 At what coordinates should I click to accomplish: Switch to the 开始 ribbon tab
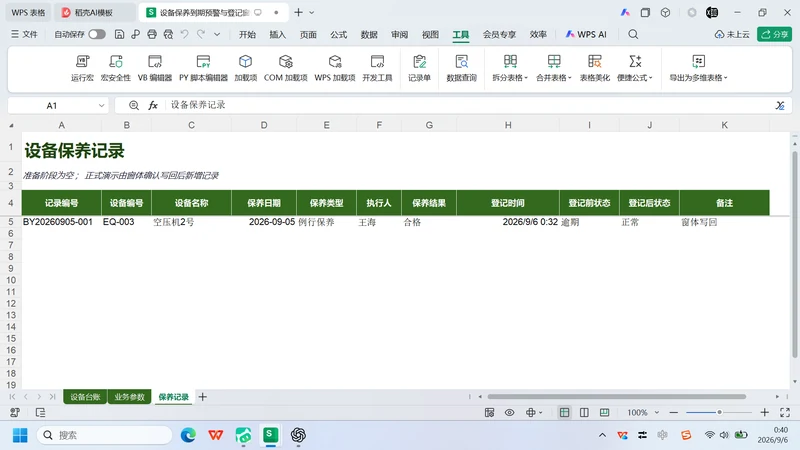pos(247,34)
